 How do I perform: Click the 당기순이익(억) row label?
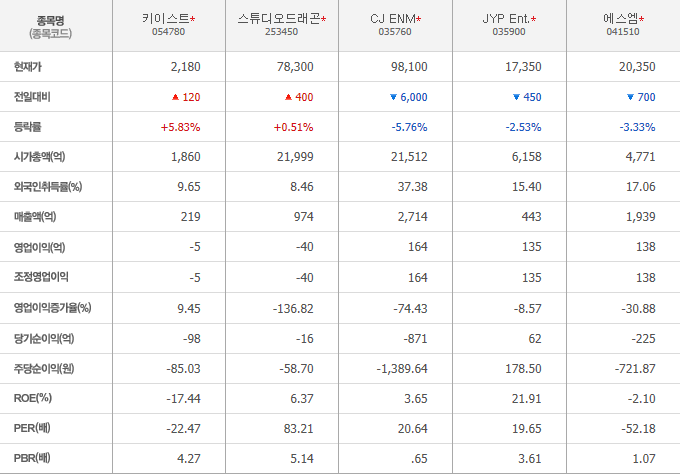click(x=44, y=338)
